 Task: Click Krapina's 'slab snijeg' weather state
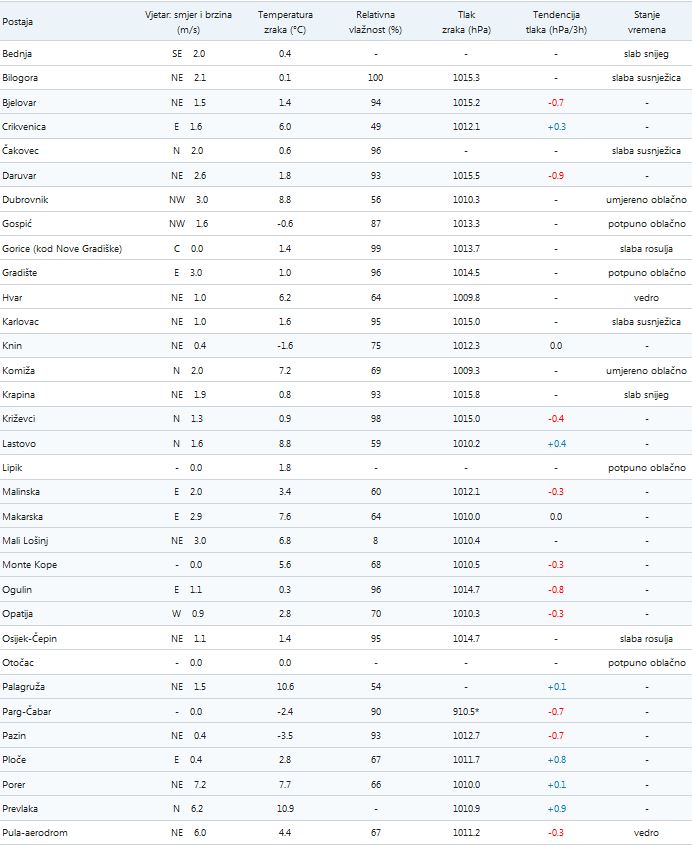click(647, 395)
